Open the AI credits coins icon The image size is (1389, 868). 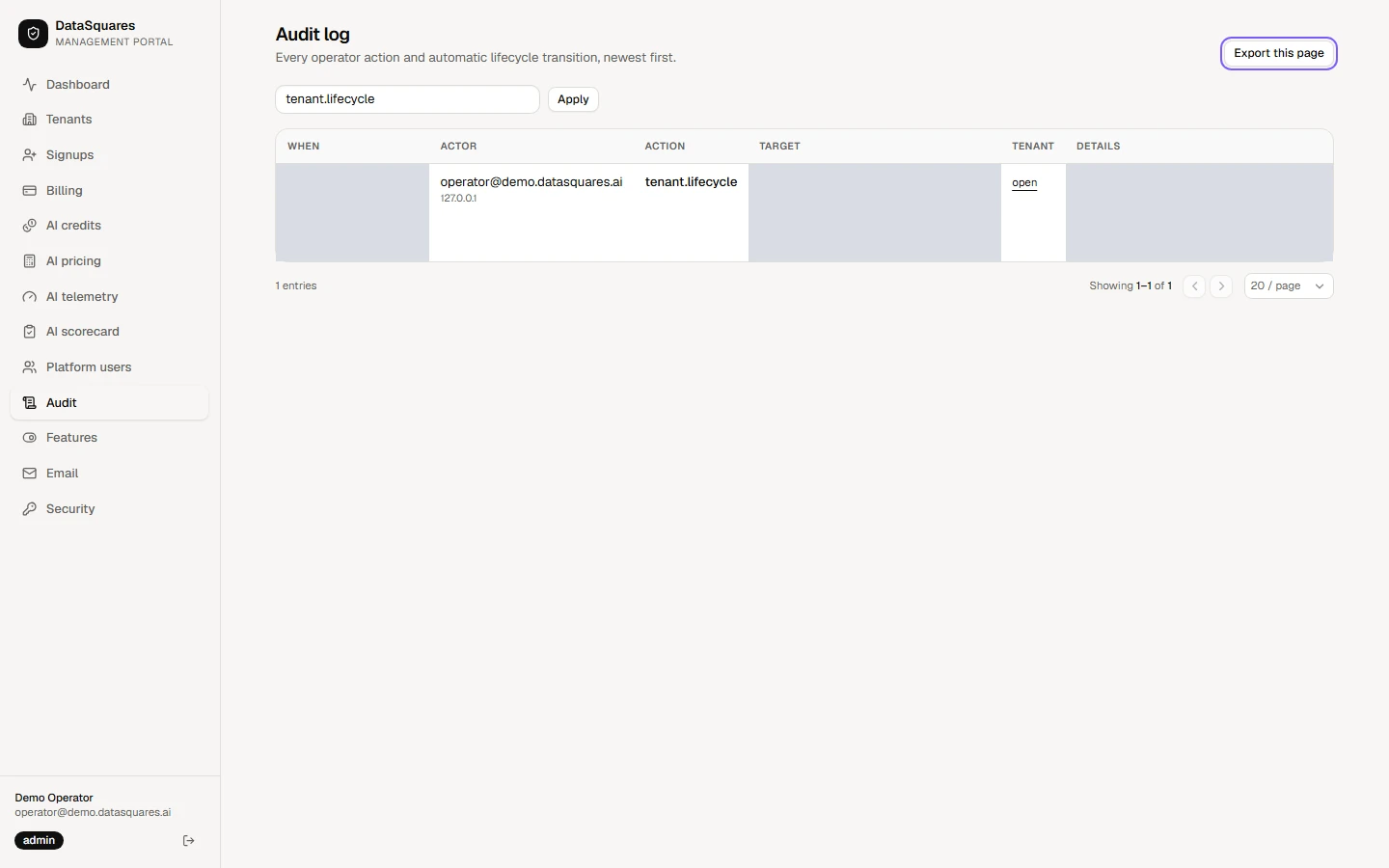point(30,226)
